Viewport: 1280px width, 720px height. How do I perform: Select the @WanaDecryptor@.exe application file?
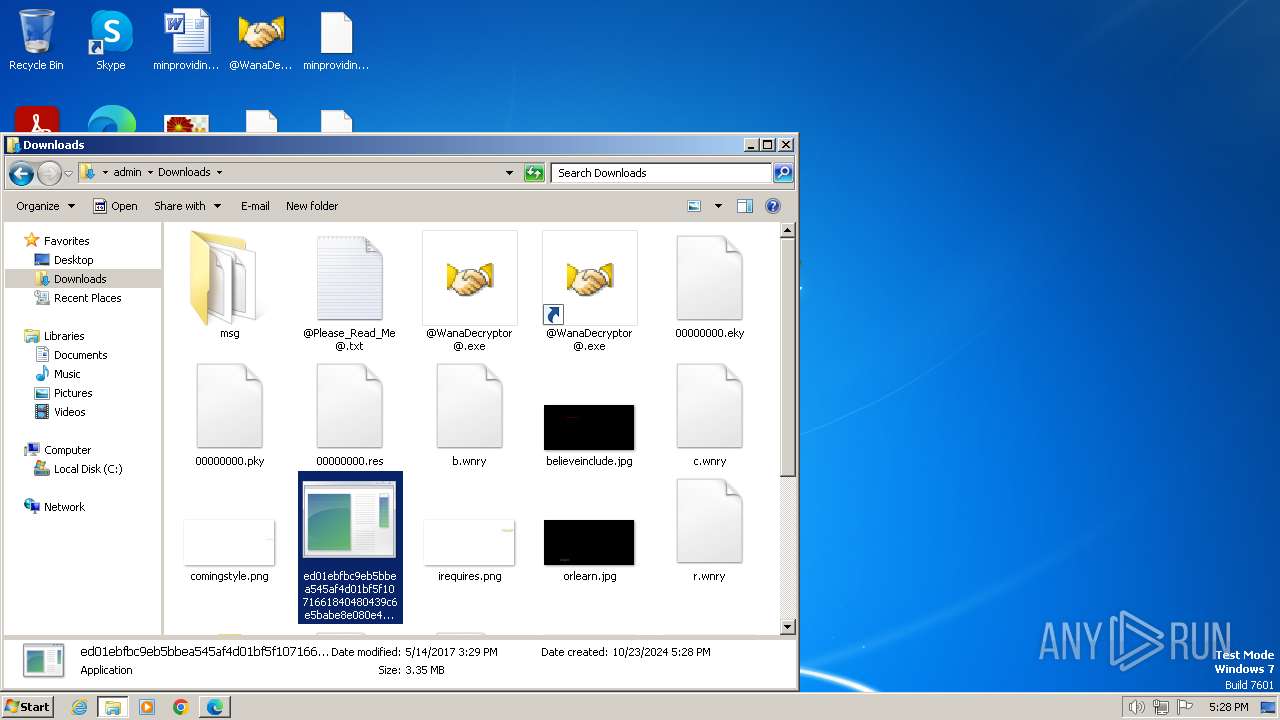[x=469, y=291]
